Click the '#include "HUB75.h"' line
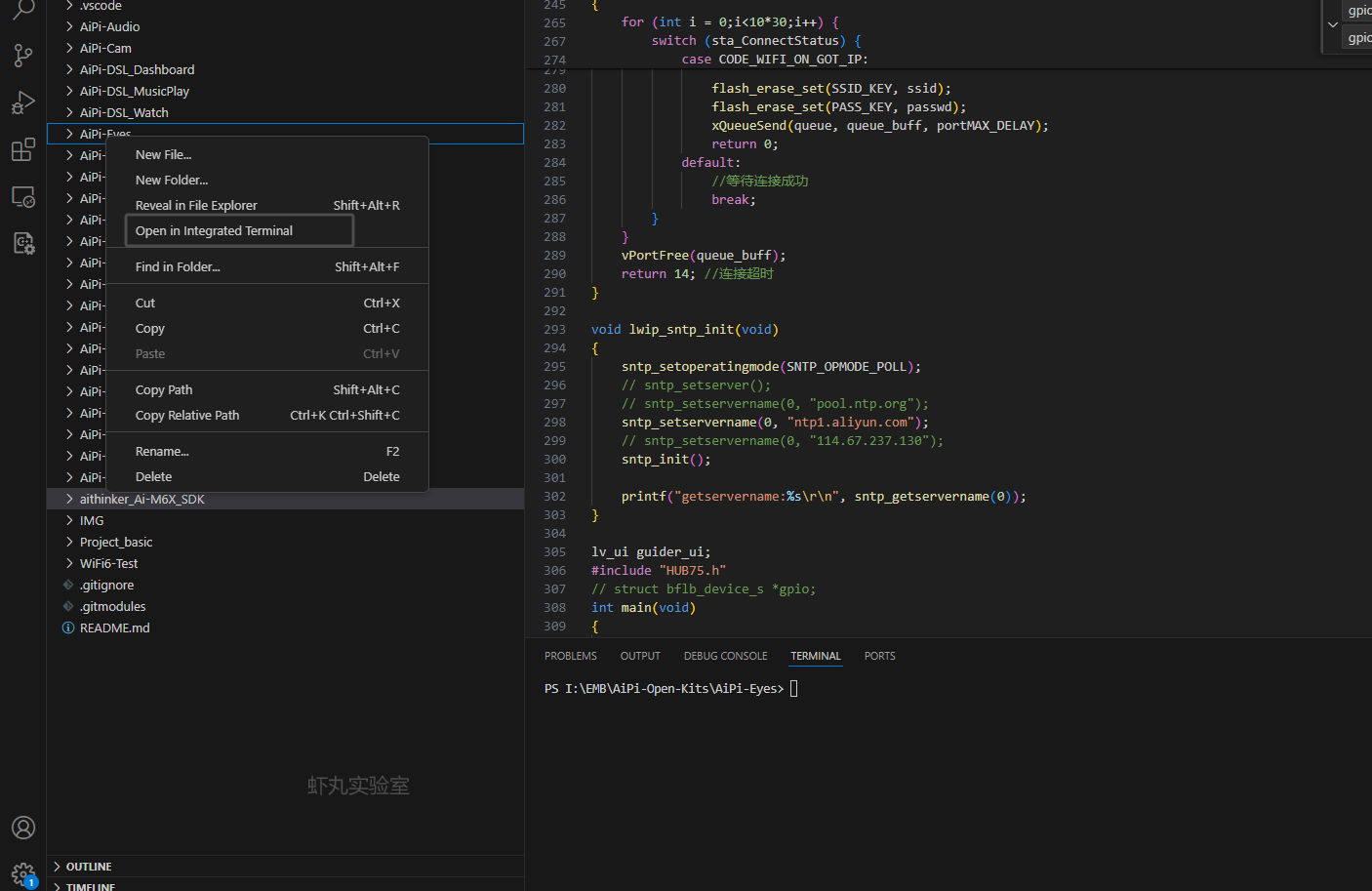The width and height of the screenshot is (1372, 891). [x=659, y=570]
